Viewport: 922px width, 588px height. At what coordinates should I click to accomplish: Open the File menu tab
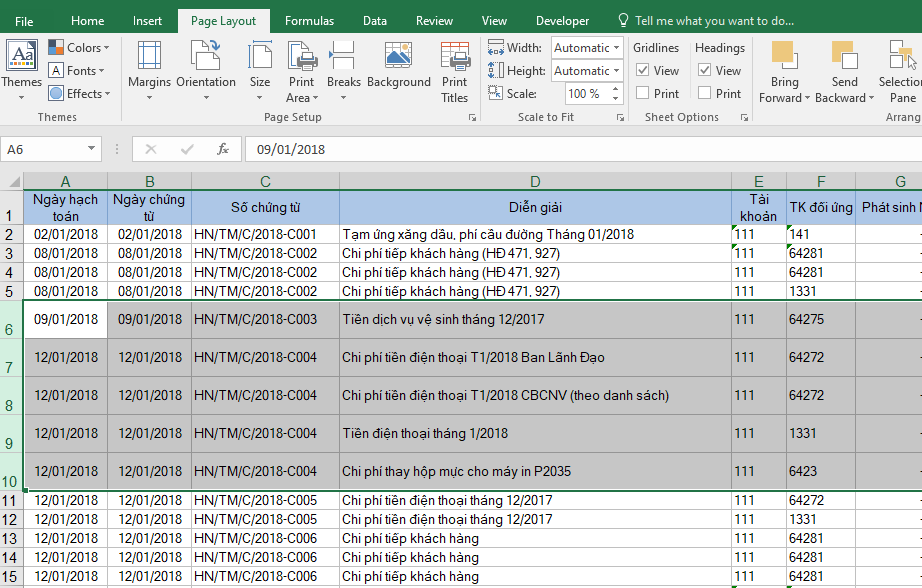point(24,21)
